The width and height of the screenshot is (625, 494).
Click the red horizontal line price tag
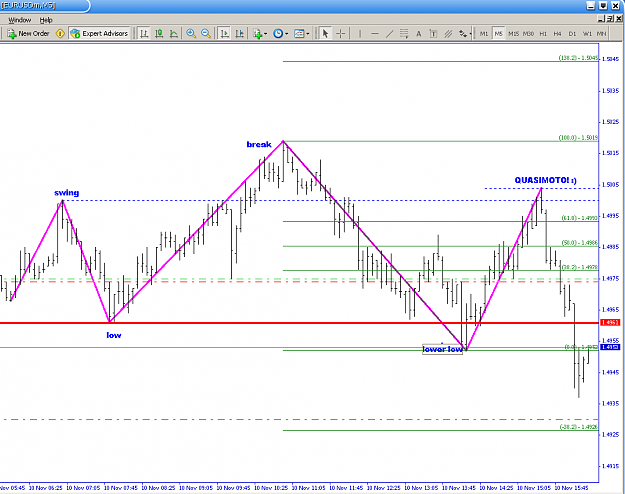(x=610, y=323)
